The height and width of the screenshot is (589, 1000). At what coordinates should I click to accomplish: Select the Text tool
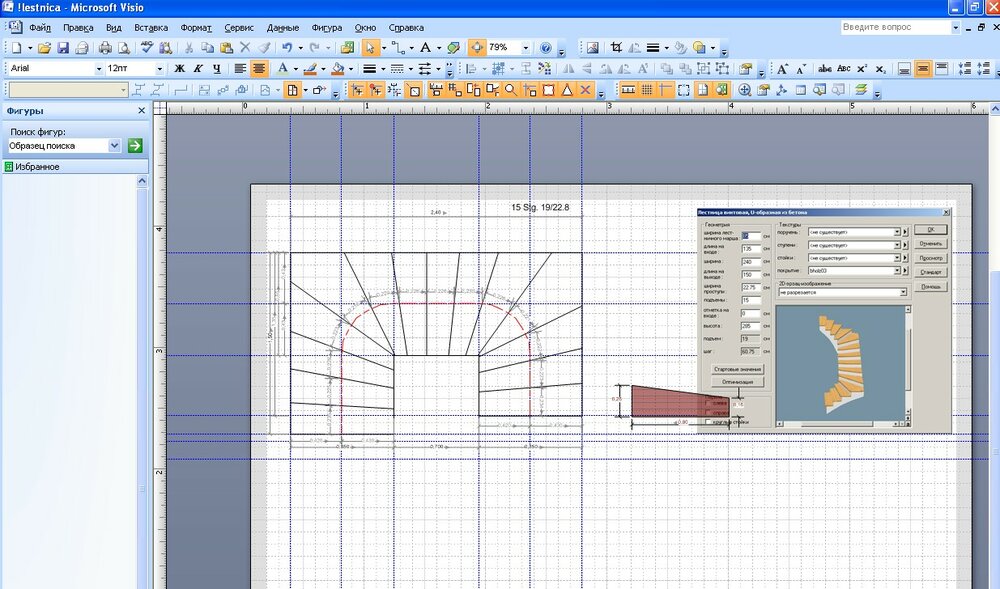[x=425, y=47]
